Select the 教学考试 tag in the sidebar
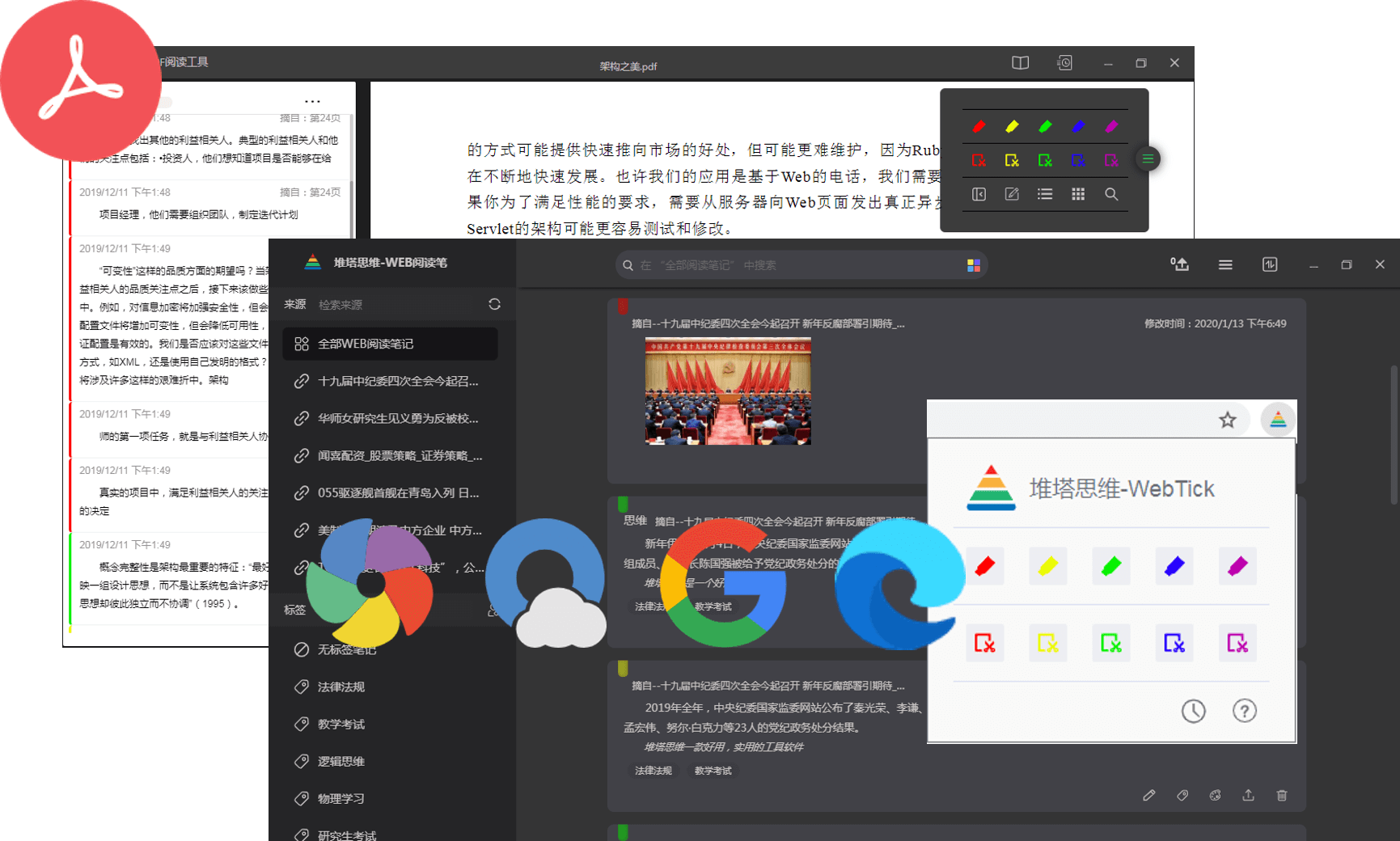Screen dimensions: 1400x841 pyautogui.click(x=340, y=724)
